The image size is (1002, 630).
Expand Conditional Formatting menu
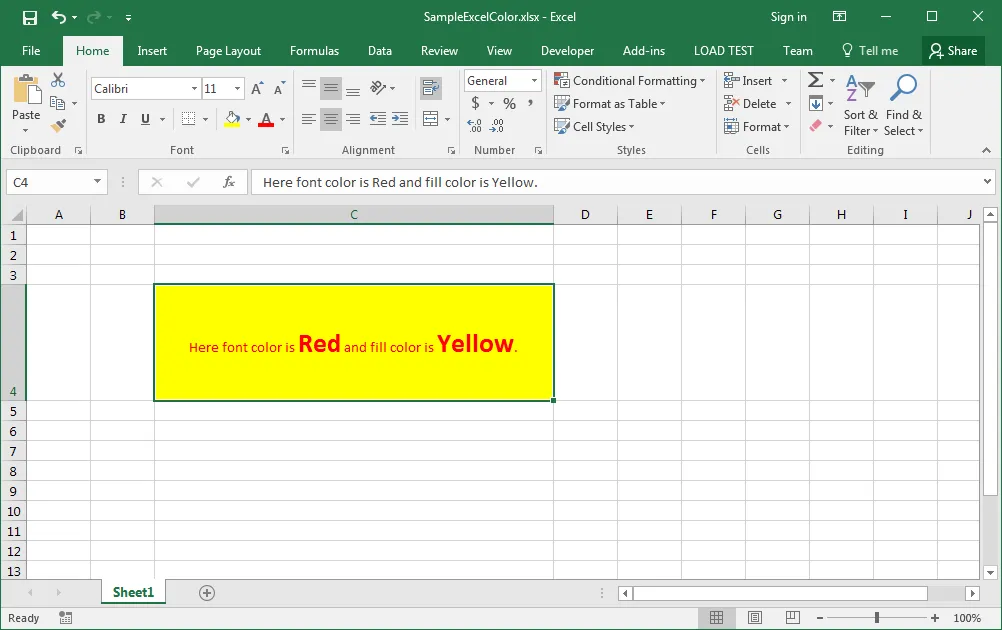point(629,81)
